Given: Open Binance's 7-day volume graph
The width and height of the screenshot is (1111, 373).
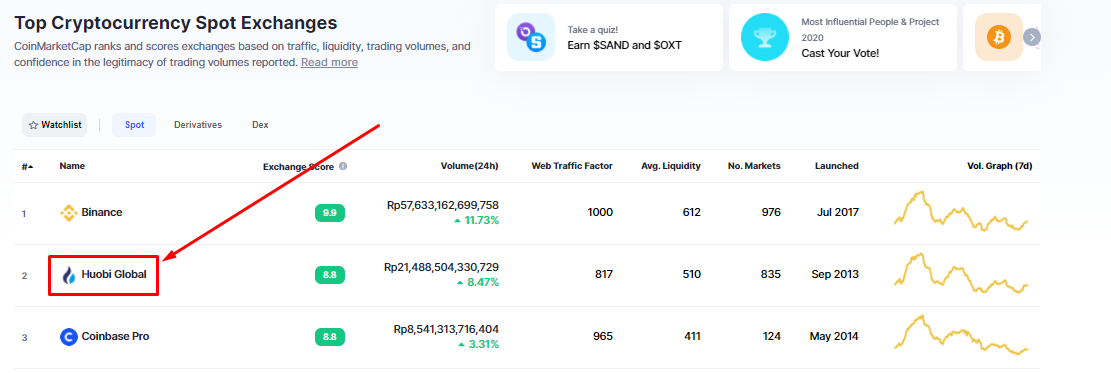Looking at the screenshot, I should pyautogui.click(x=961, y=210).
